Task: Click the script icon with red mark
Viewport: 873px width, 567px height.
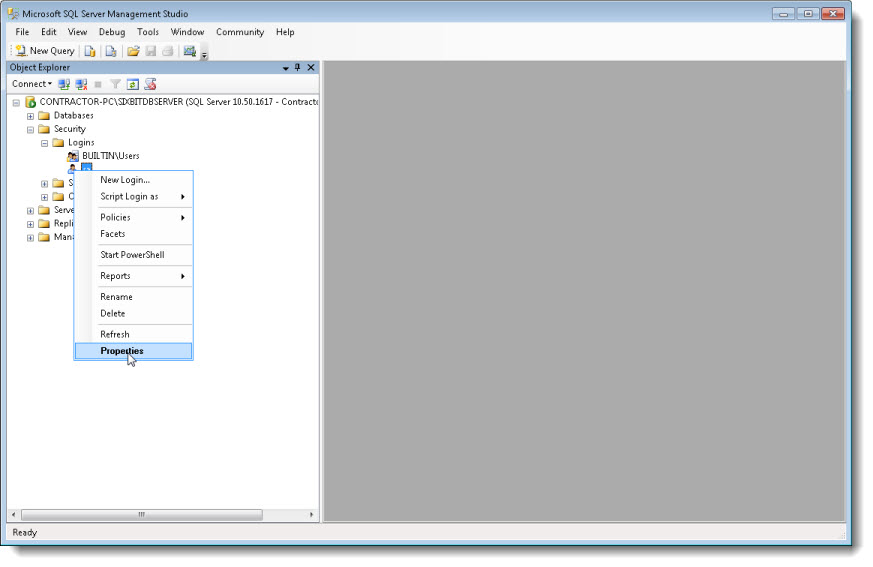Action: tap(150, 84)
